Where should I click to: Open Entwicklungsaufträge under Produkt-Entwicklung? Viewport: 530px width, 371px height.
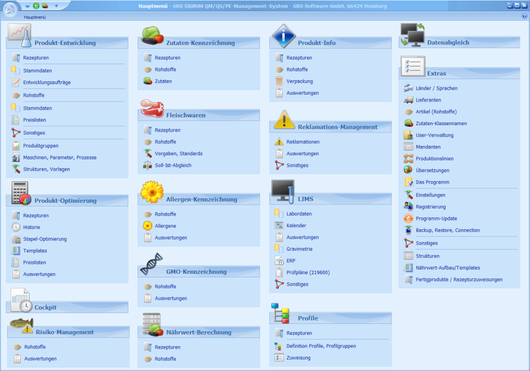pyautogui.click(x=47, y=82)
